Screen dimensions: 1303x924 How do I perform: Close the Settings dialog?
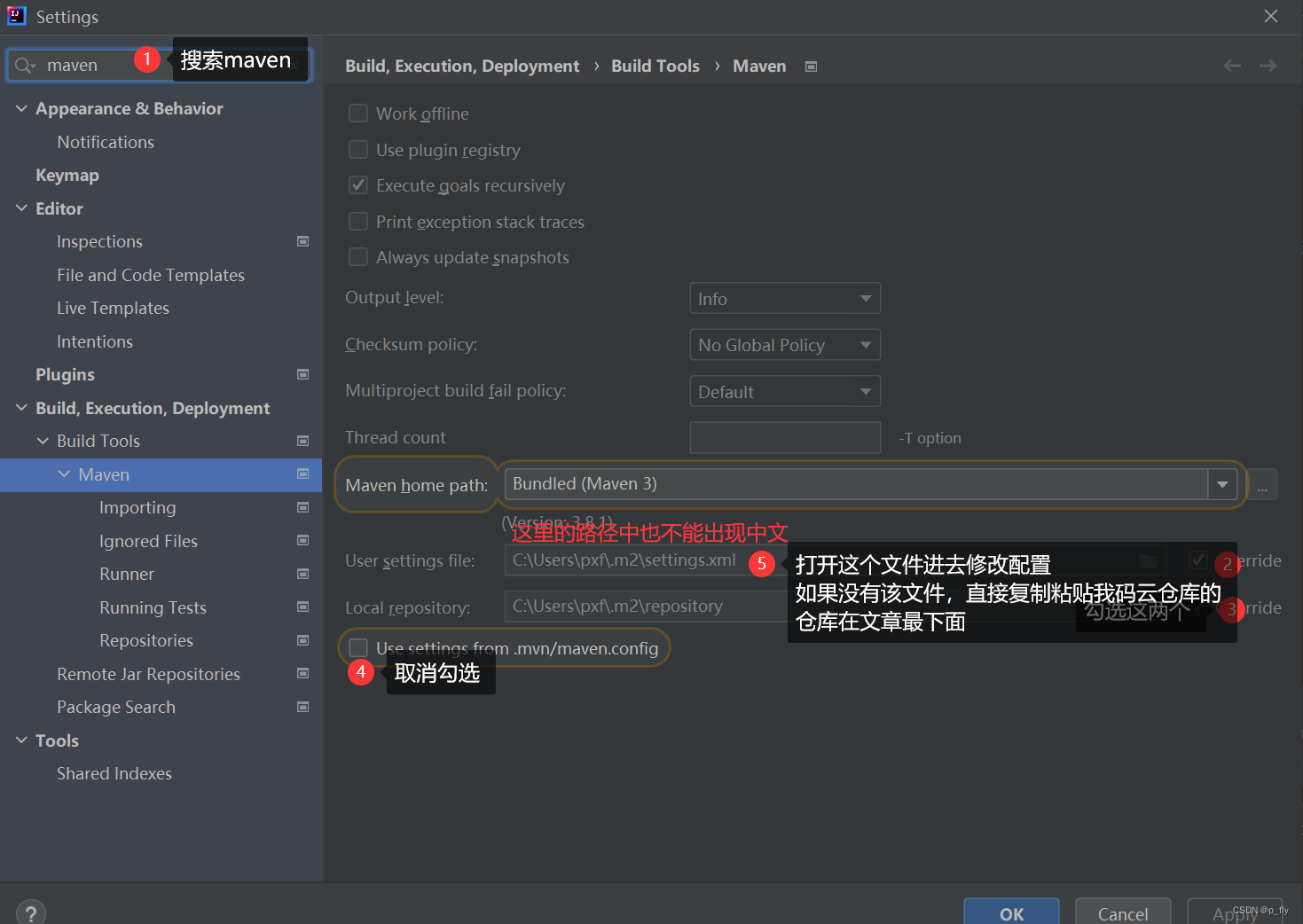point(1271,16)
